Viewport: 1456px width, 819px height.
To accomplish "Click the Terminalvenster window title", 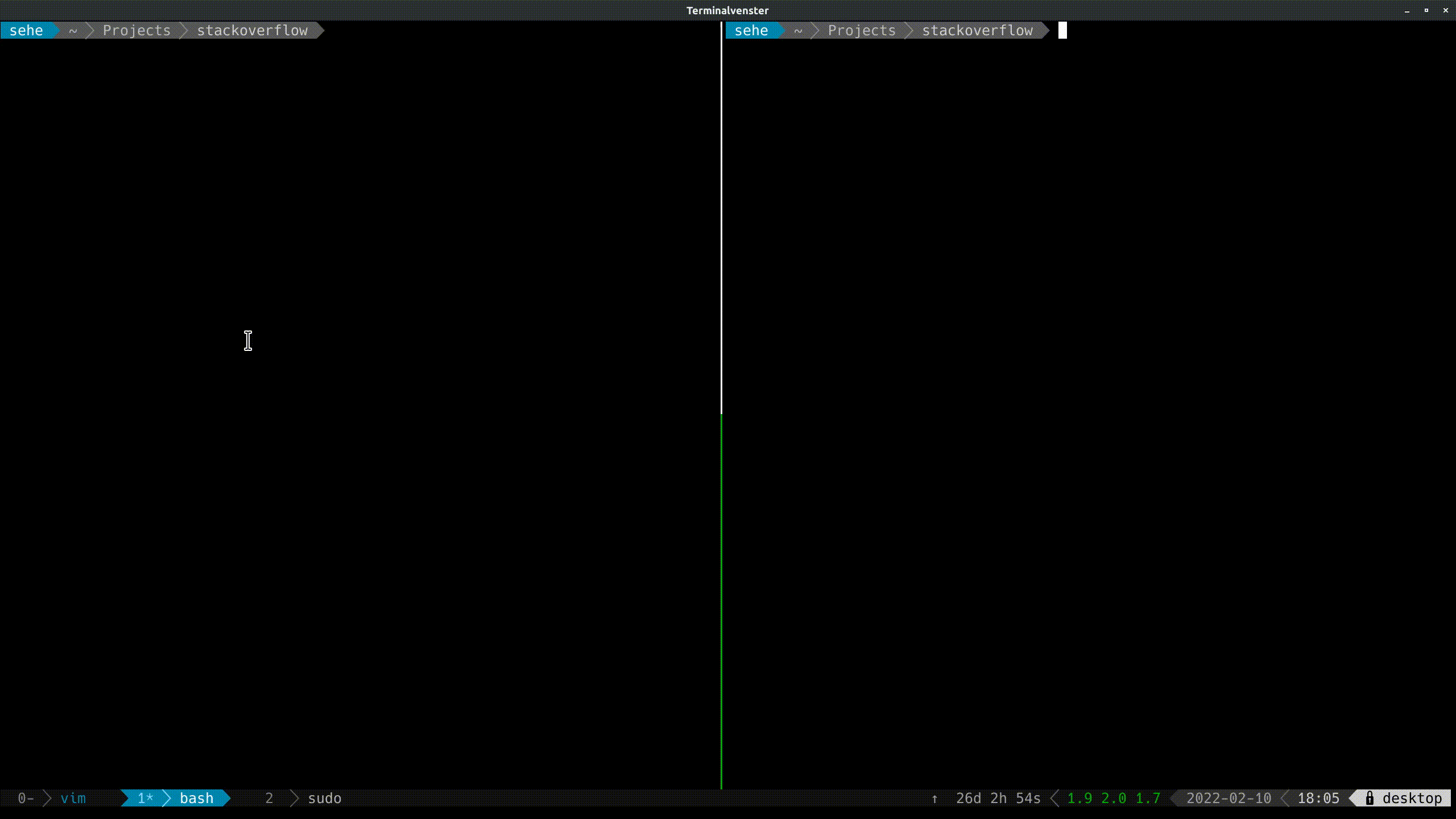I will click(727, 10).
